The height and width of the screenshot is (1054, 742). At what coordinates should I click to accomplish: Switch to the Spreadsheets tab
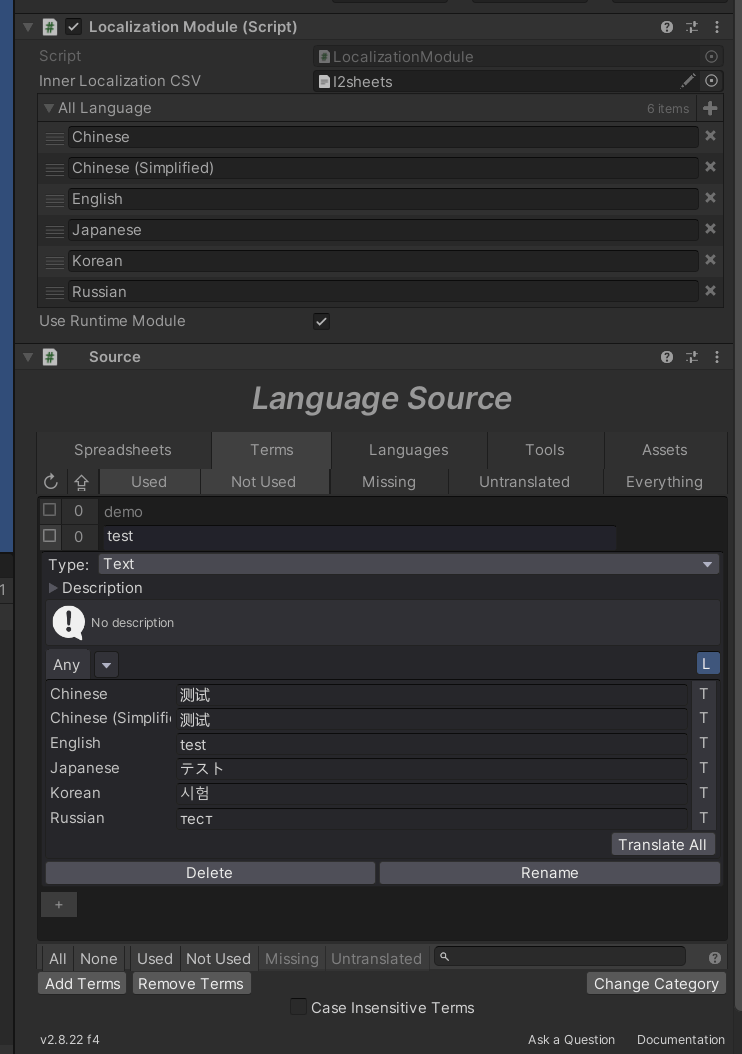point(123,450)
